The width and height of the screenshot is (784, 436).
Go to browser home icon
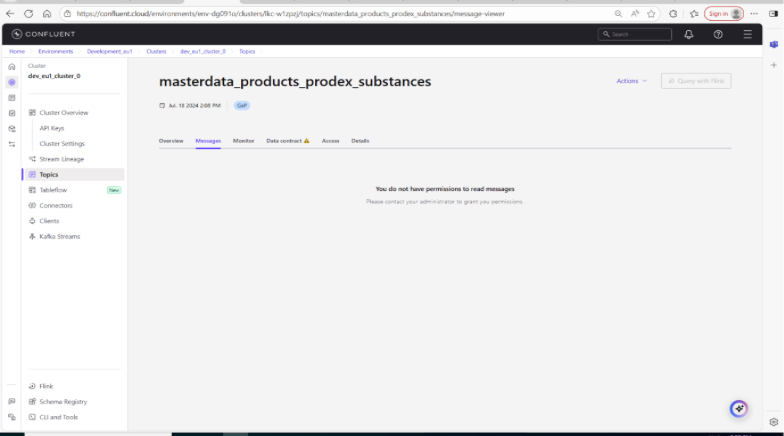pyautogui.click(x=47, y=14)
